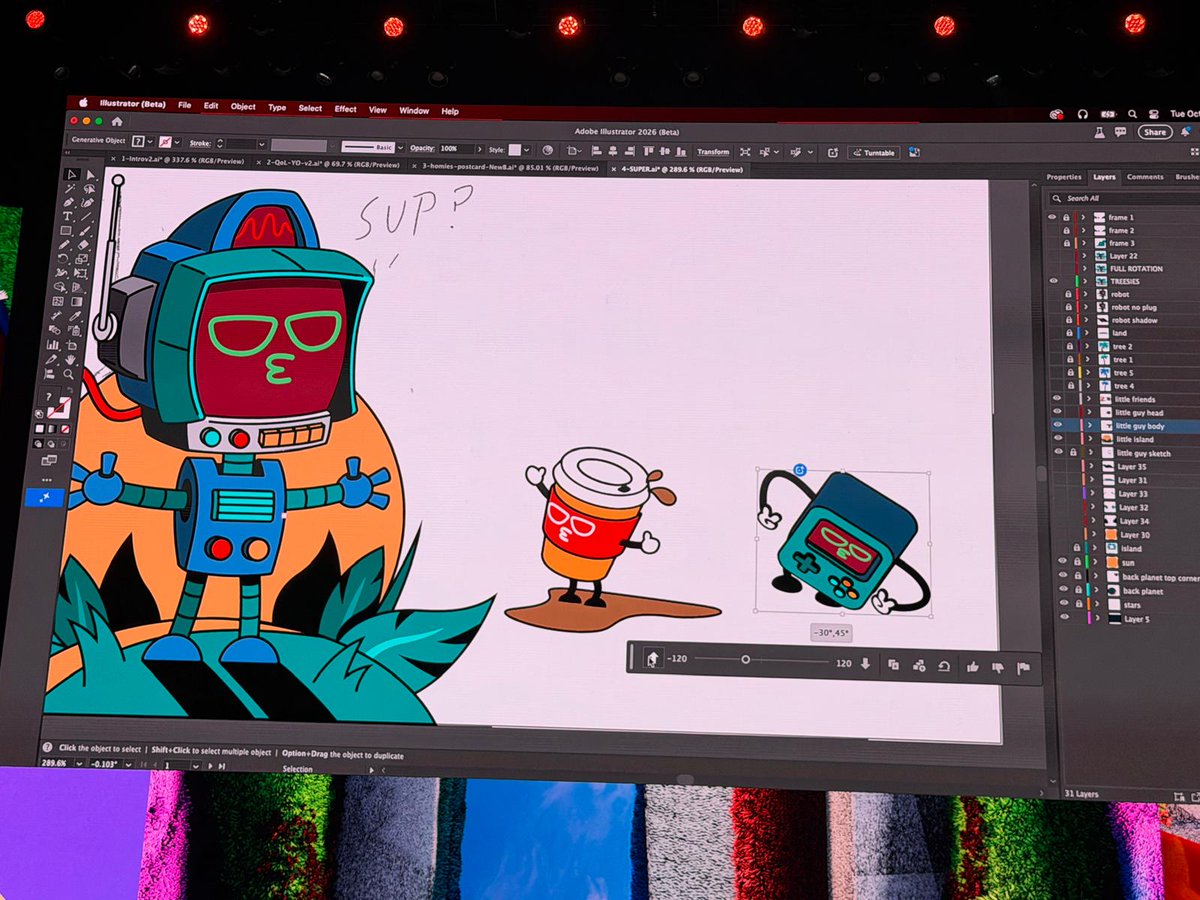Click the blue edit toolbar button

[44, 497]
